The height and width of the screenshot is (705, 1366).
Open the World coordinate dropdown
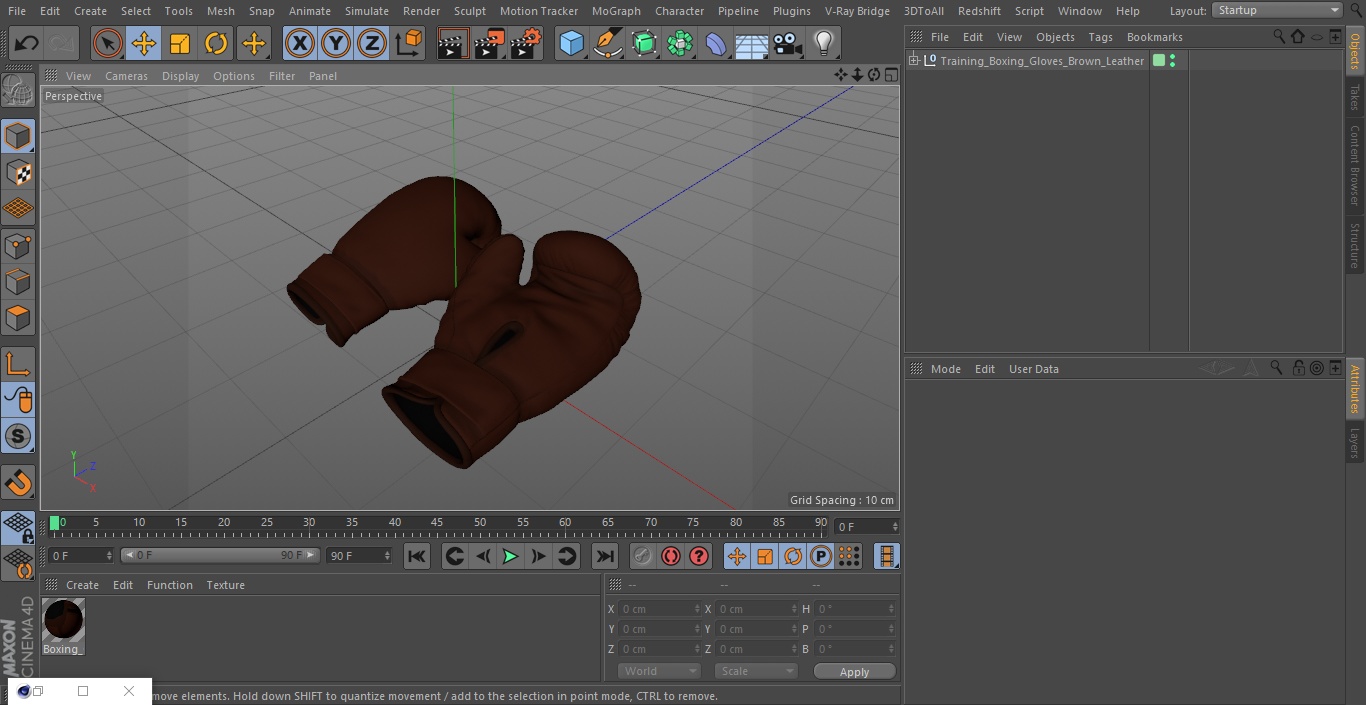pyautogui.click(x=659, y=671)
